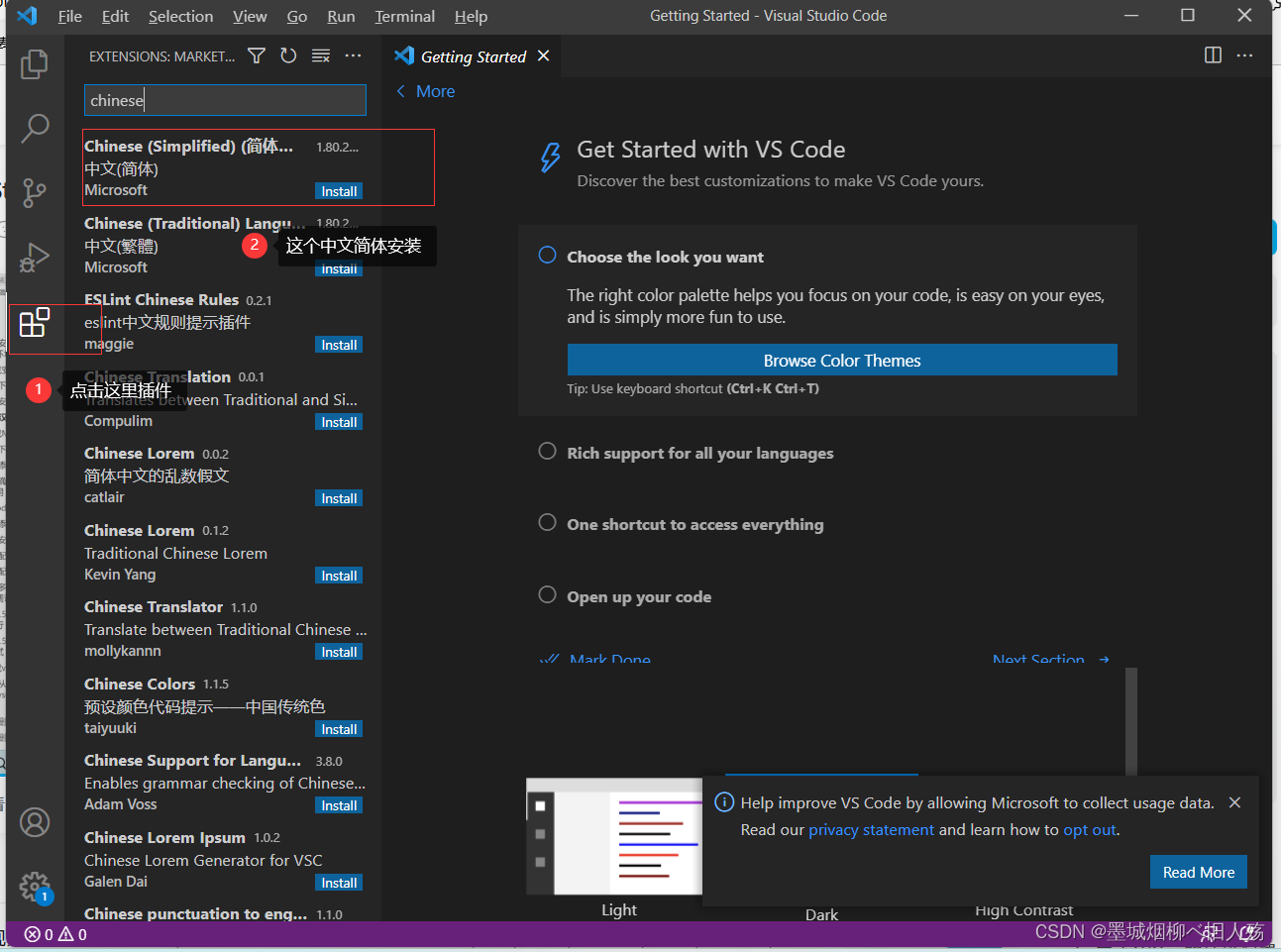The image size is (1281, 952).
Task: Install ESLint Chinese Rules extension
Action: point(339,345)
